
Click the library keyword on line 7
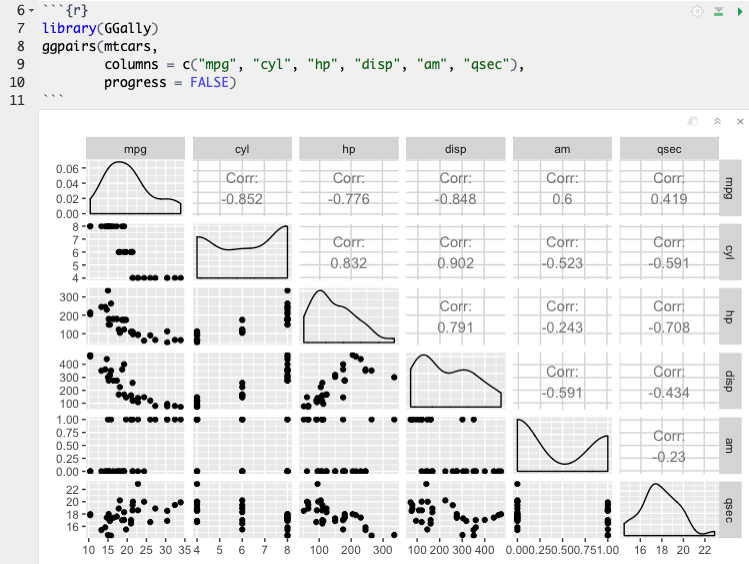[69, 29]
